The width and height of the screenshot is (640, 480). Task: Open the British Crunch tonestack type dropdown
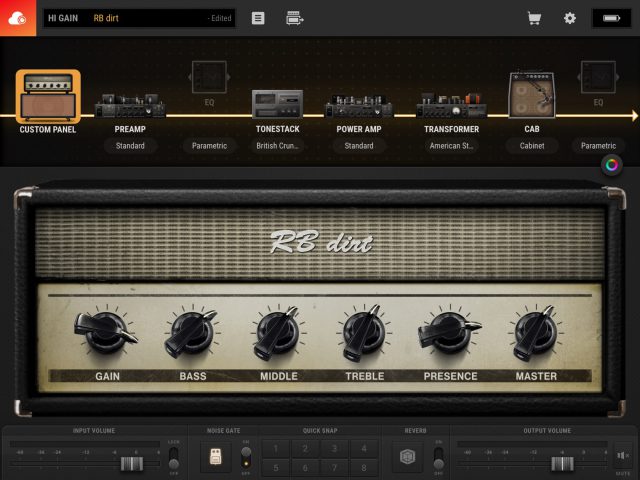pyautogui.click(x=277, y=146)
